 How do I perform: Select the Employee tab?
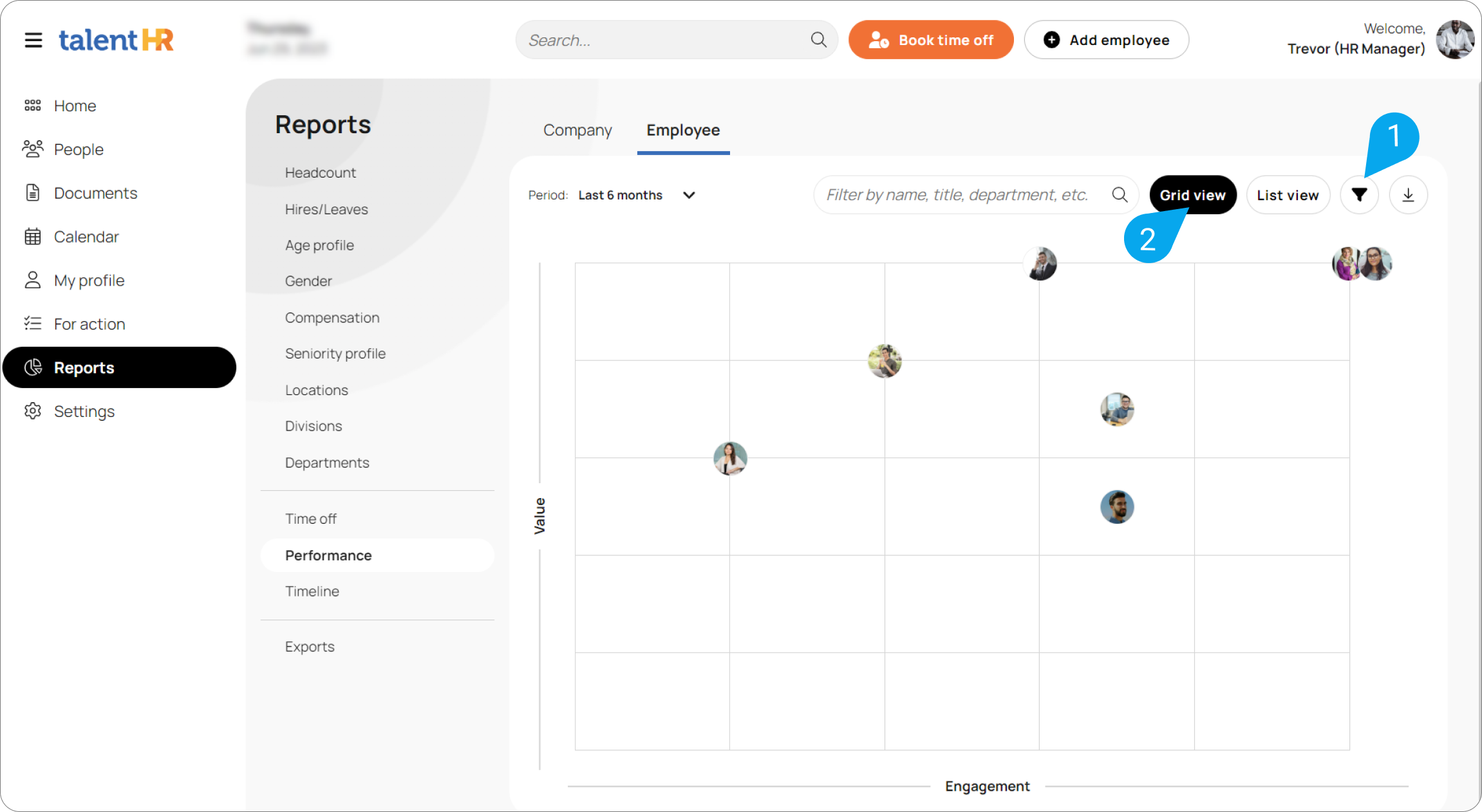682,130
